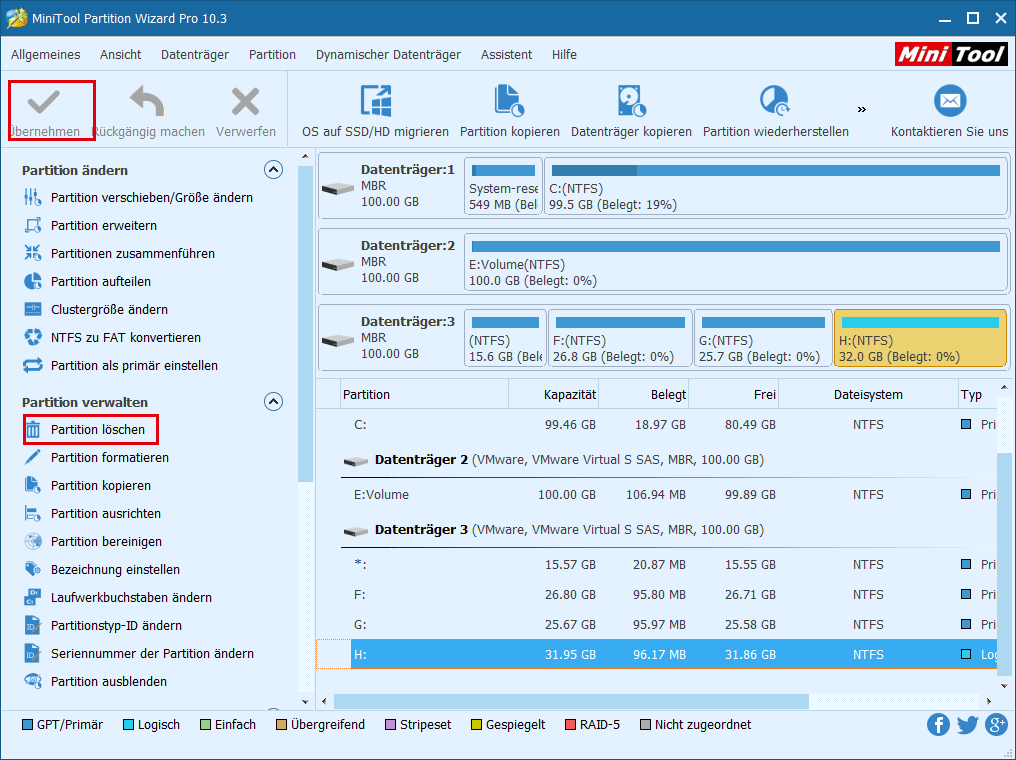The width and height of the screenshot is (1016, 760).
Task: Collapse the Partition verwalten section
Action: click(273, 401)
